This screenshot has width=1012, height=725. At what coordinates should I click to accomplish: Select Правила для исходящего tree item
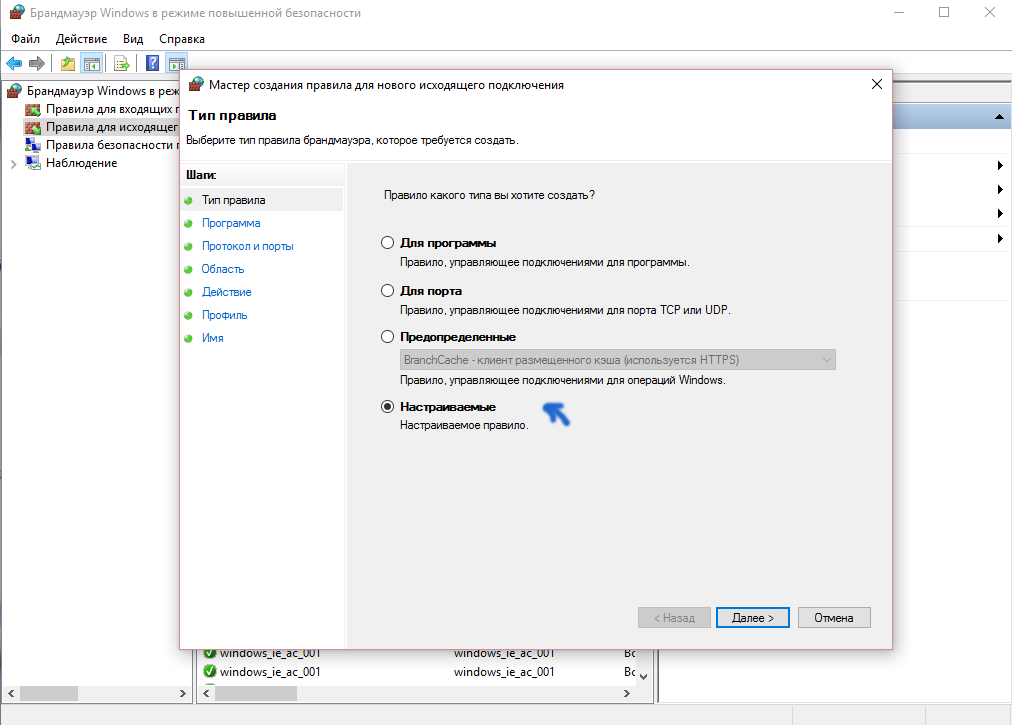[x=110, y=127]
